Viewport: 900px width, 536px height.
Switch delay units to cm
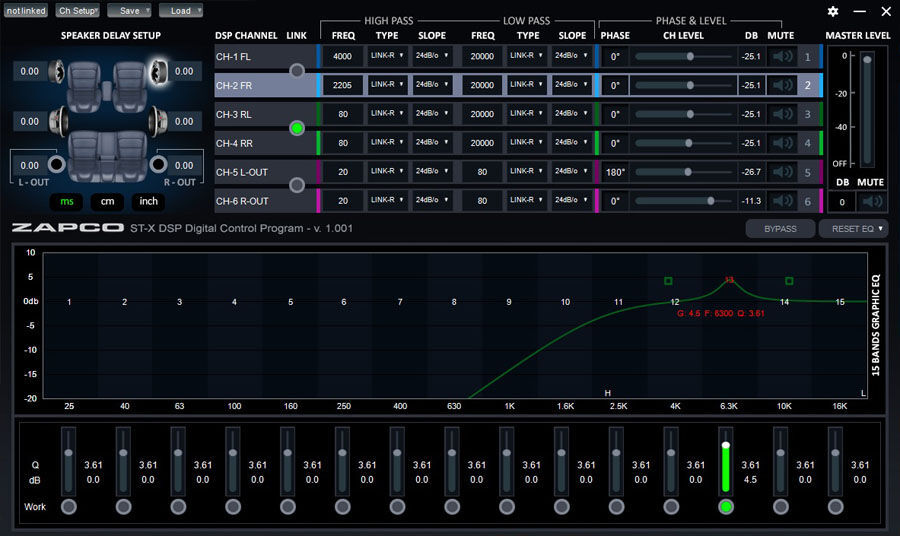pyautogui.click(x=107, y=202)
